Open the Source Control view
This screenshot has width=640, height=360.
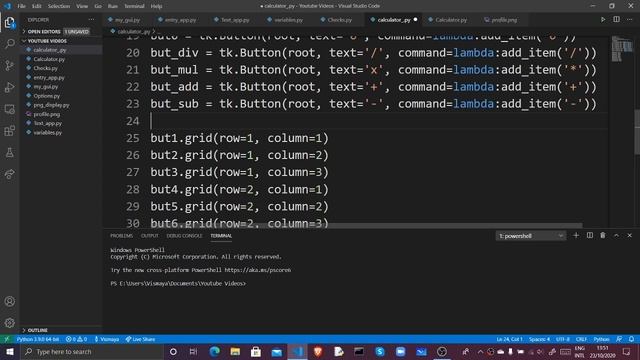pos(10,65)
